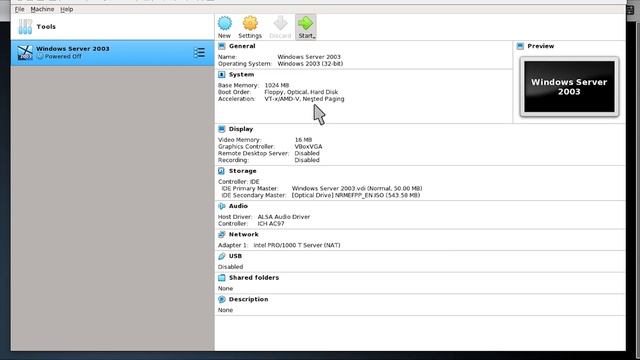640x360 pixels.
Task: Click the Audio section speaker icon
Action: 222,206
